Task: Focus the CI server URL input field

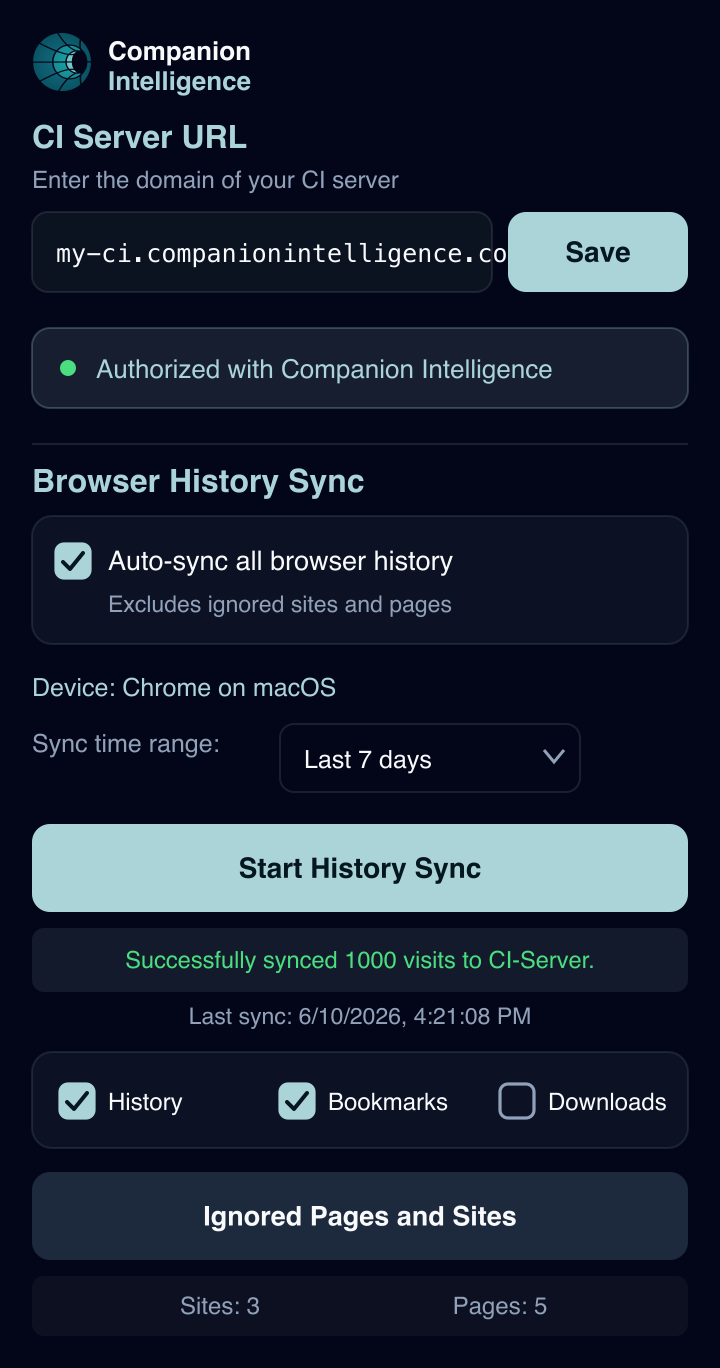Action: [x=262, y=252]
